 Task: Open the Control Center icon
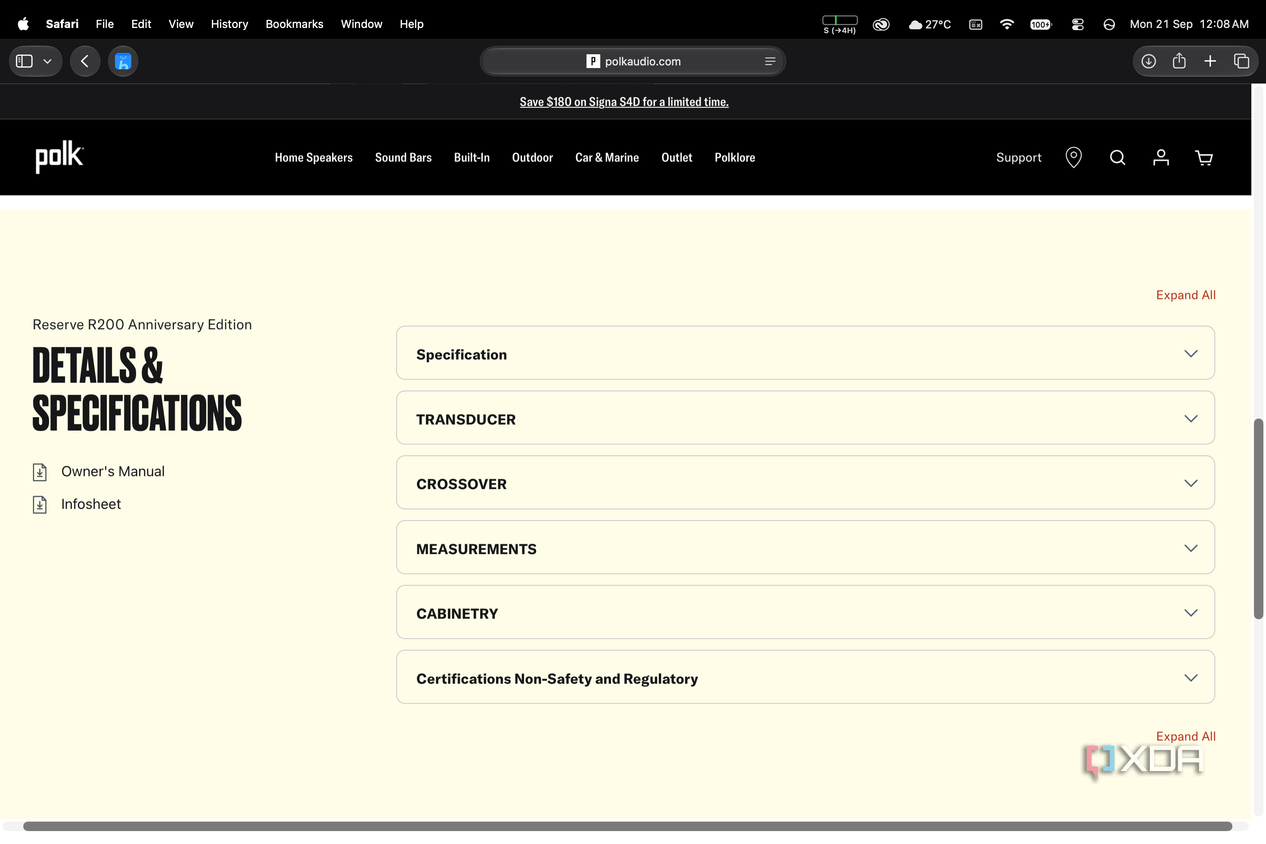click(1077, 24)
